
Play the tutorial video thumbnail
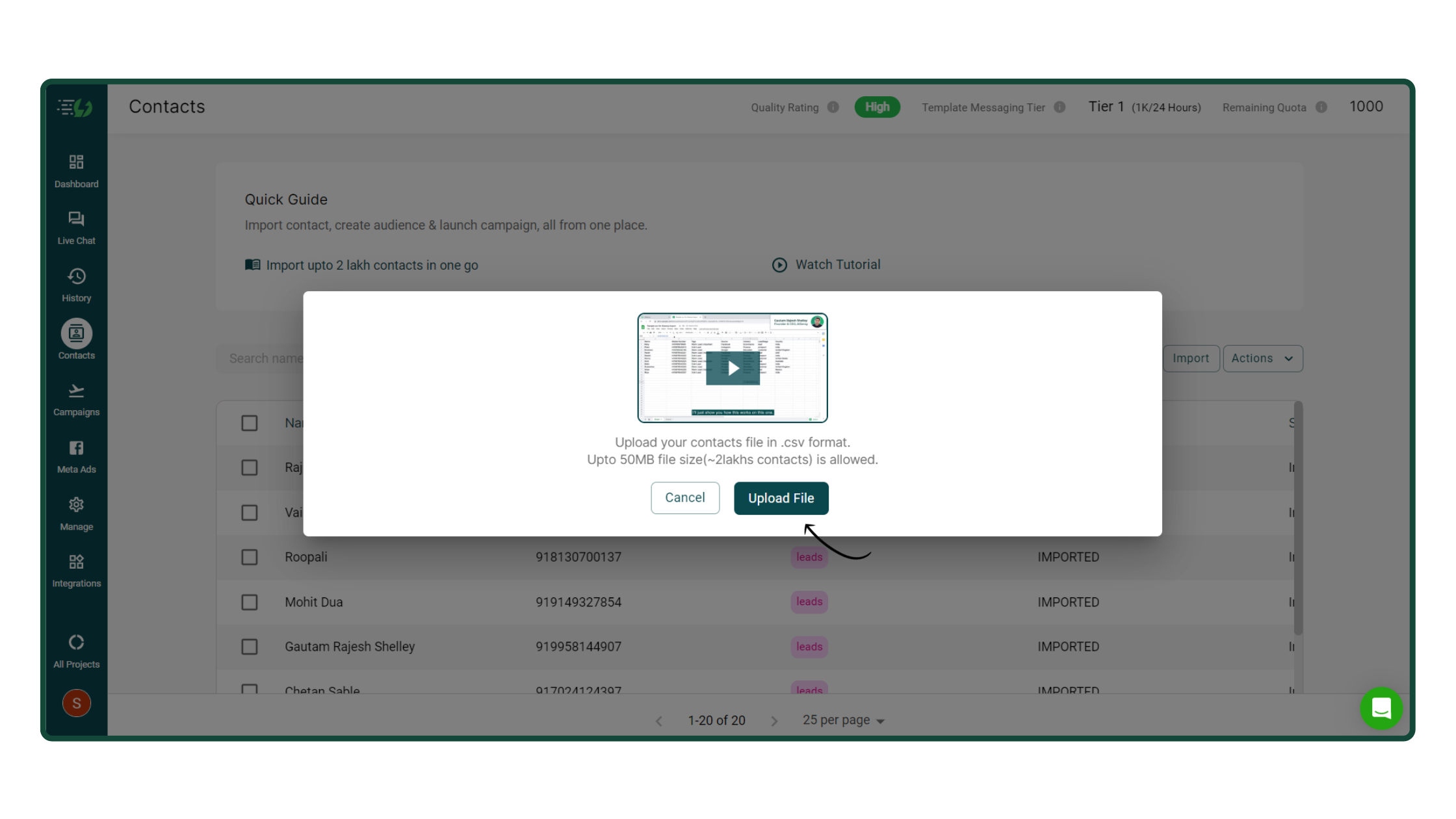point(733,368)
